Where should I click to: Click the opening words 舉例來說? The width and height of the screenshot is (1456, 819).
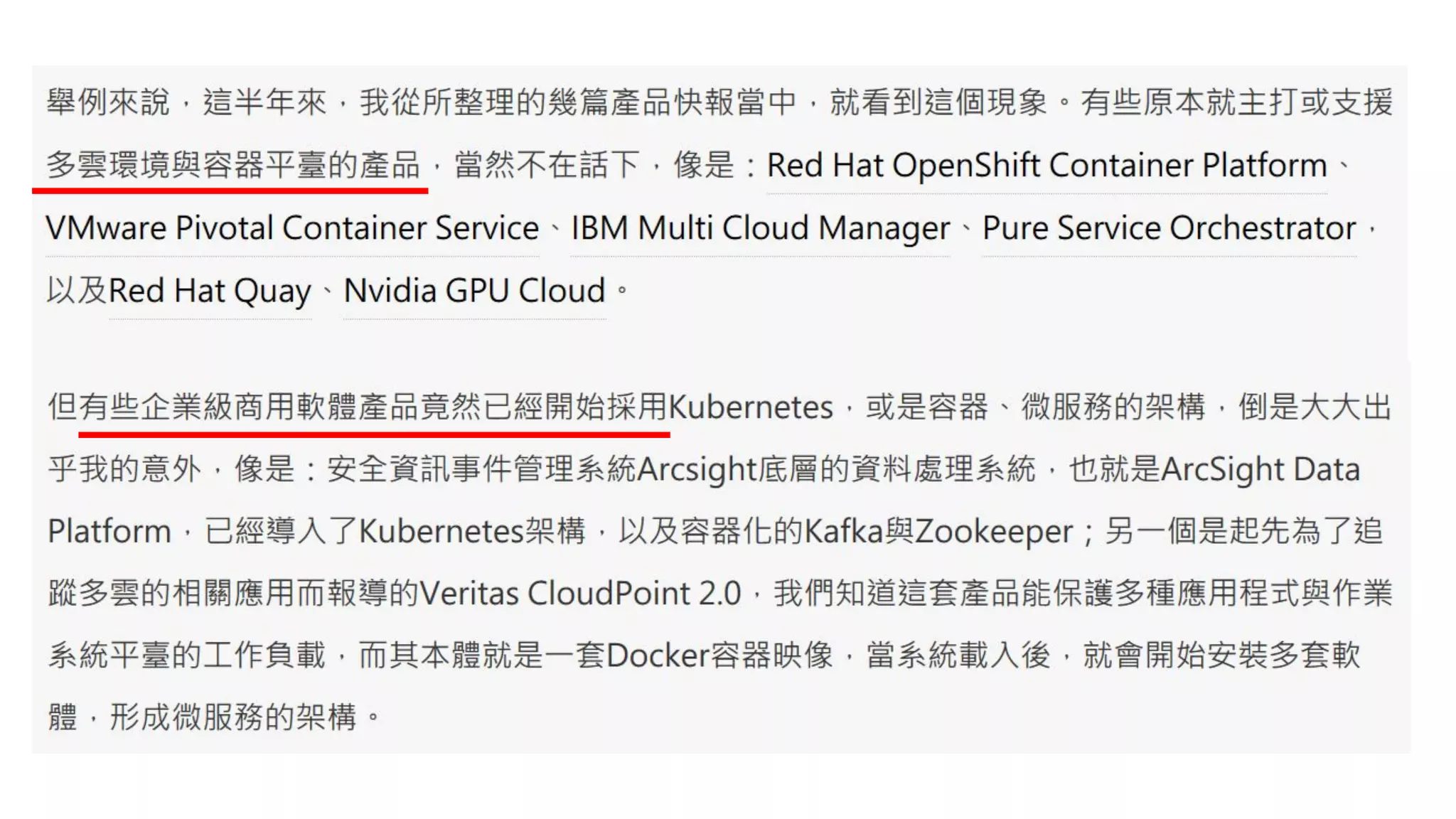108,102
